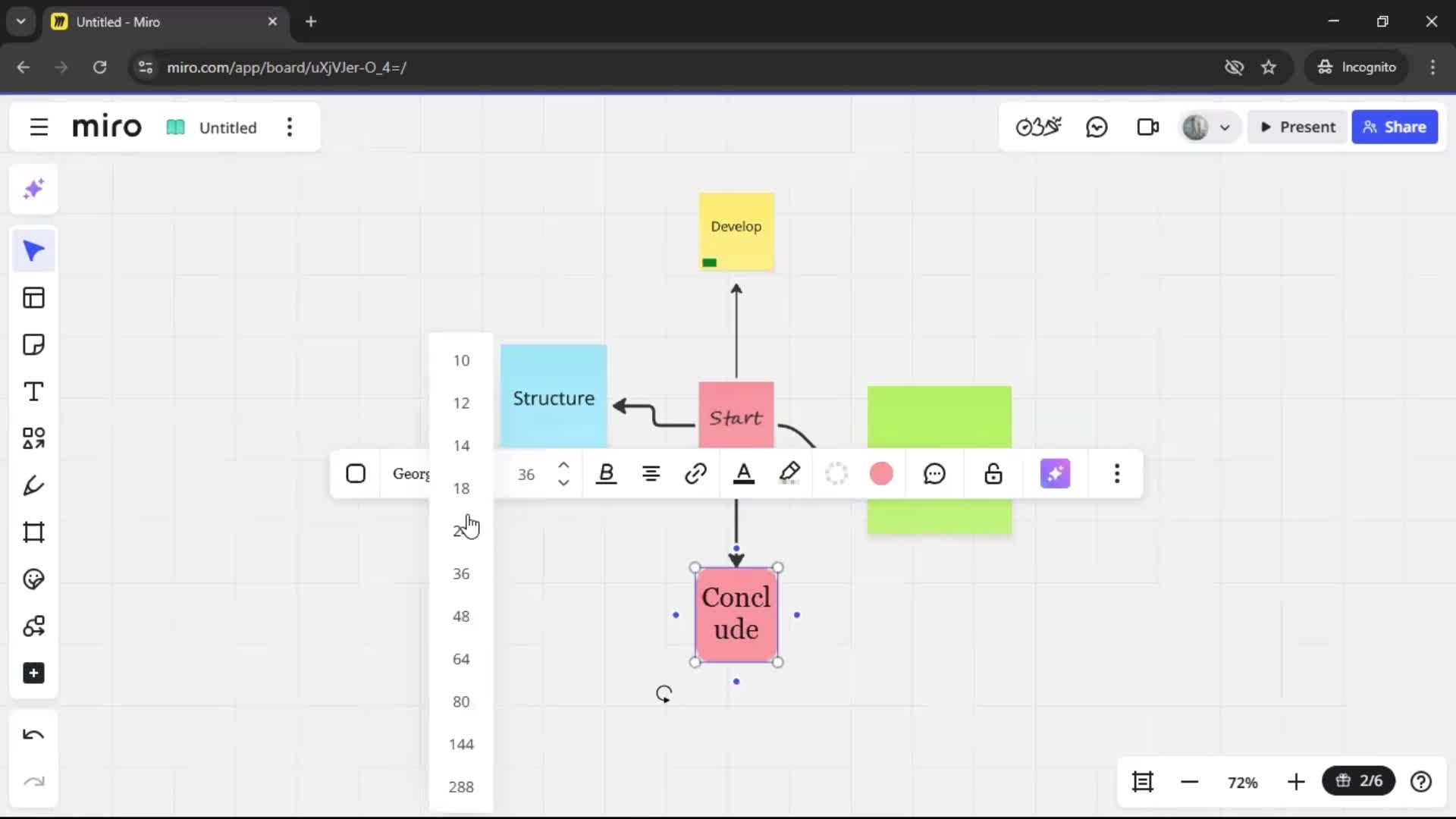Screen dimensions: 1456x819
Task: Choose font size 14
Action: click(x=461, y=446)
